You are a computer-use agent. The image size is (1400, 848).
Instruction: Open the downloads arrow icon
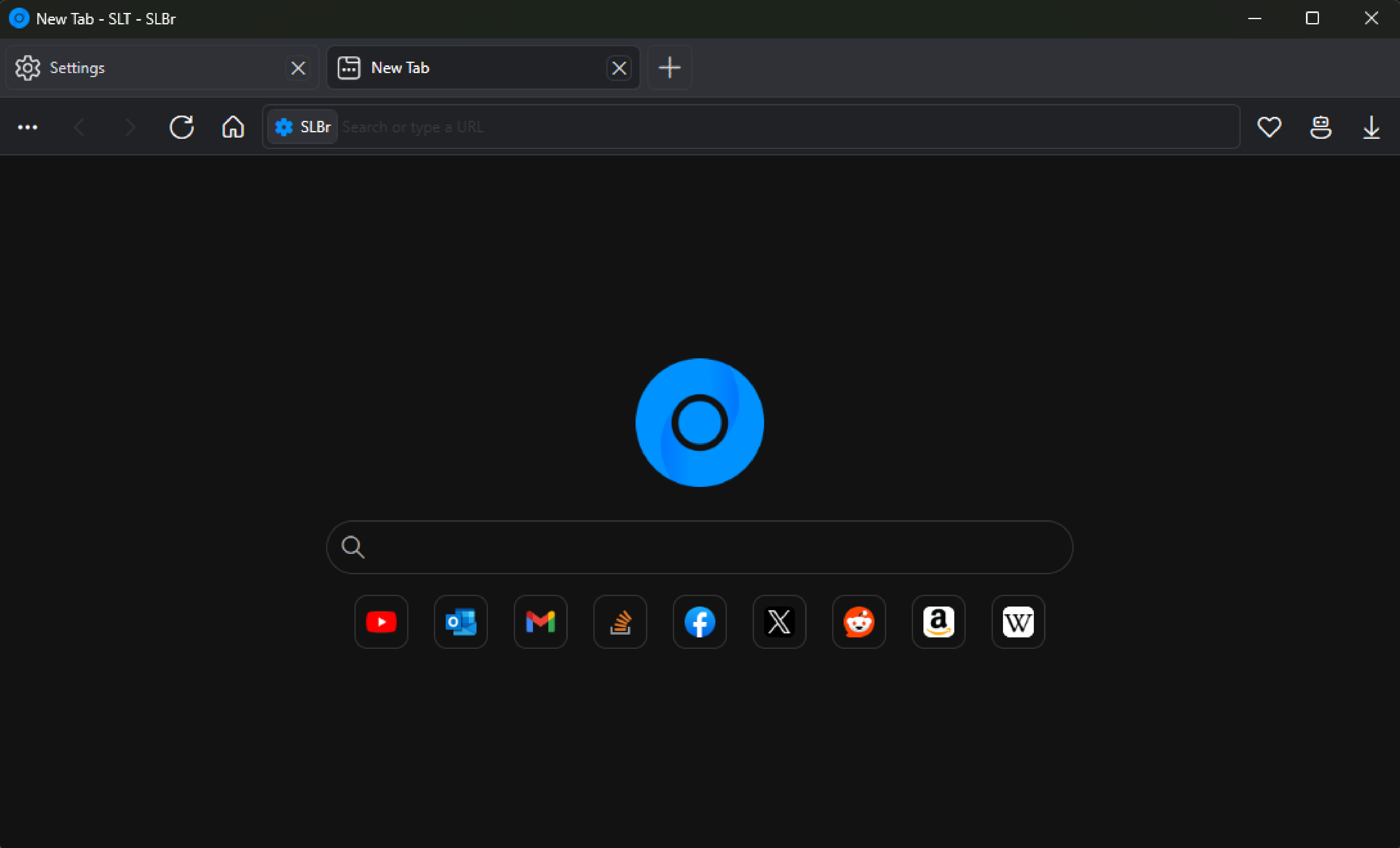[x=1371, y=127]
